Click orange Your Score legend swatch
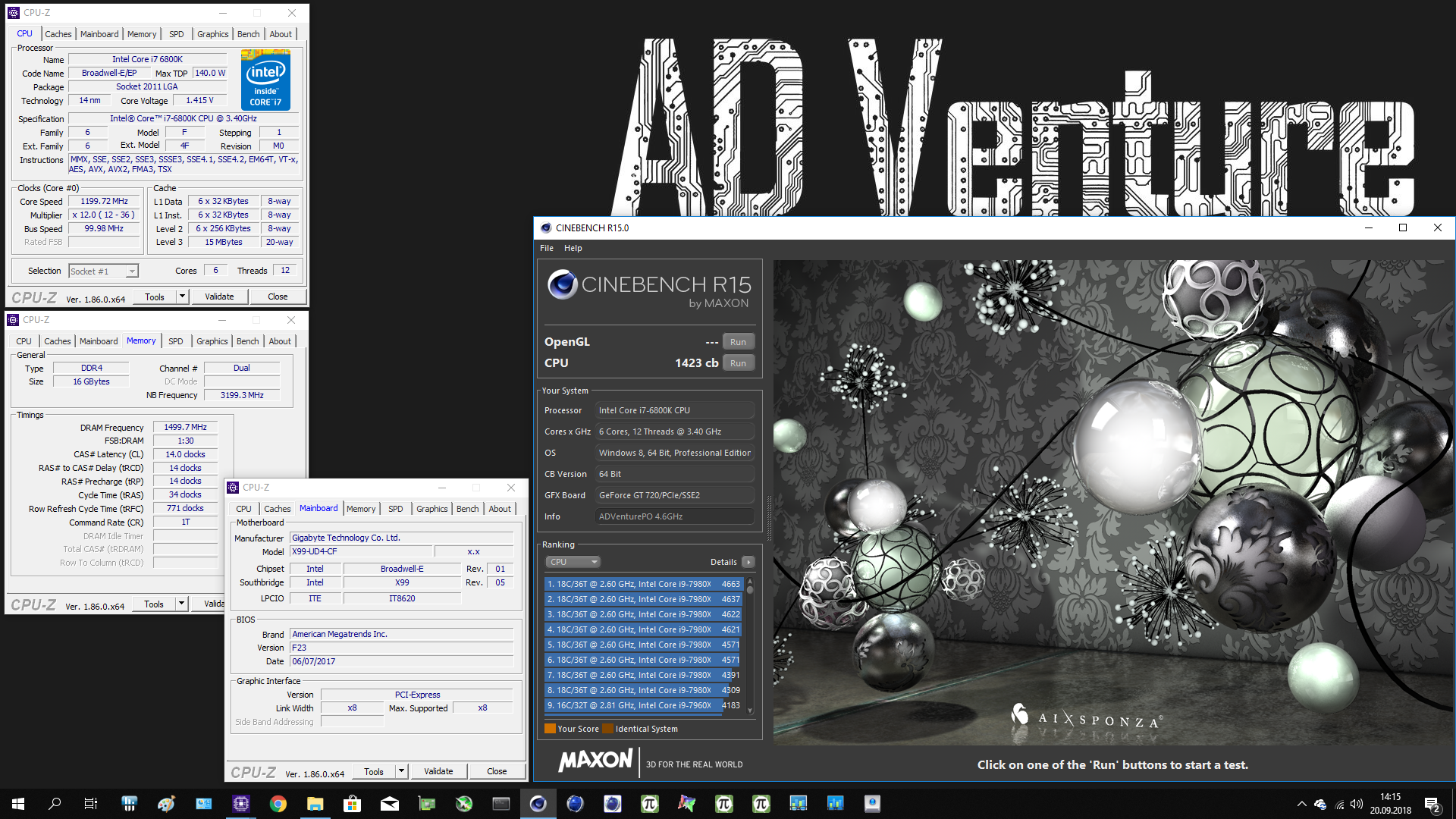This screenshot has width=1456, height=819. [x=550, y=729]
